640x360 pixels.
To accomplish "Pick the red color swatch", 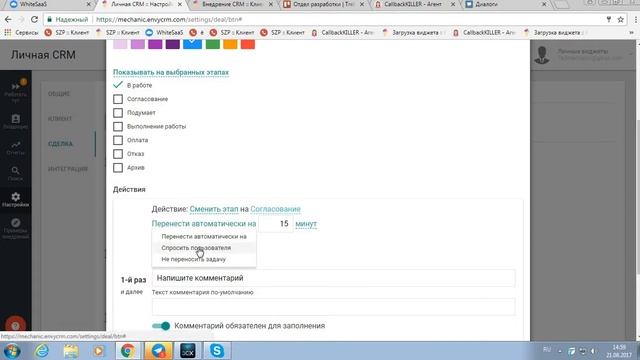I will click(x=248, y=44).
